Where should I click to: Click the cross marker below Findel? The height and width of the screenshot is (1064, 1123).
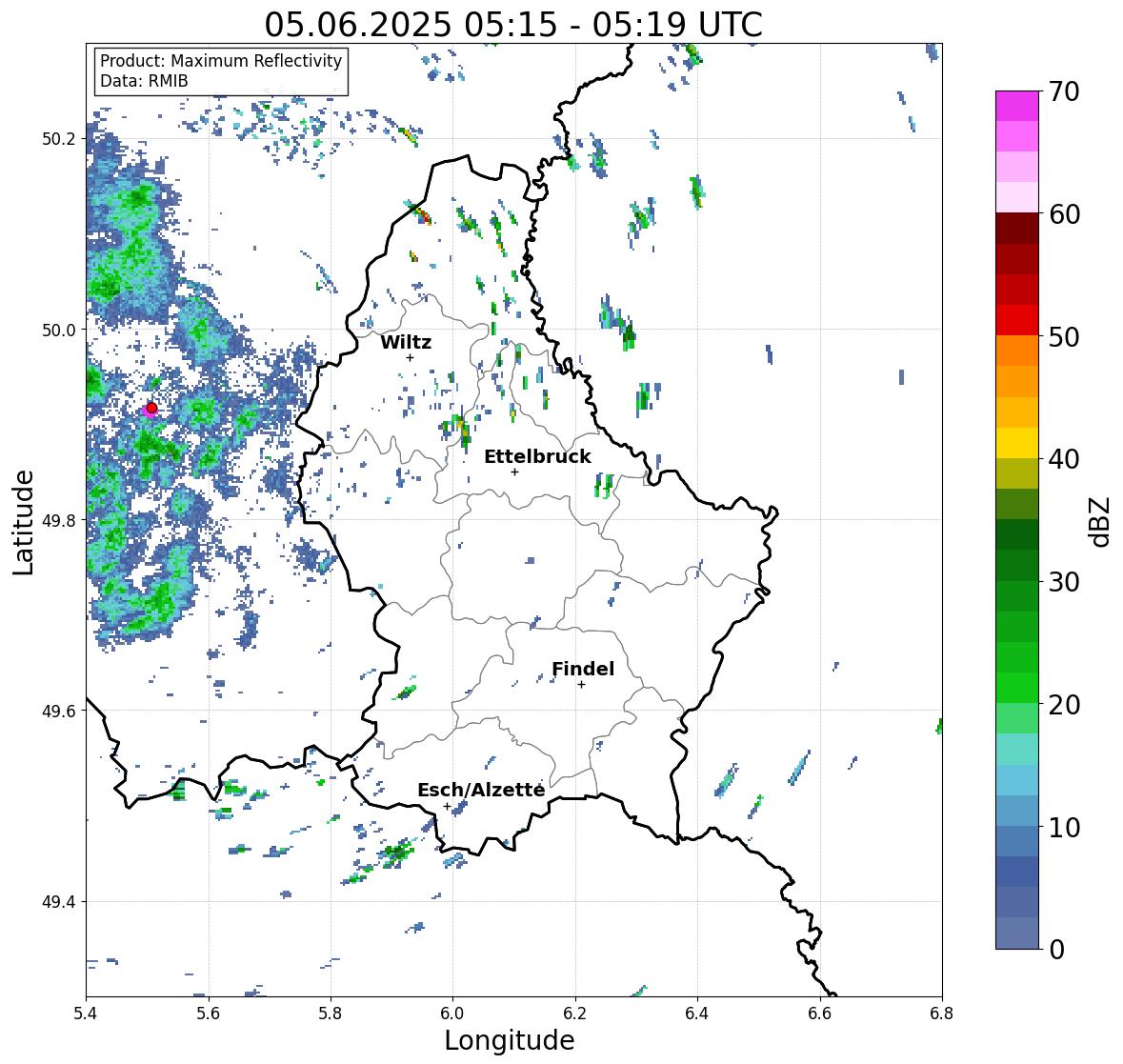coord(582,685)
